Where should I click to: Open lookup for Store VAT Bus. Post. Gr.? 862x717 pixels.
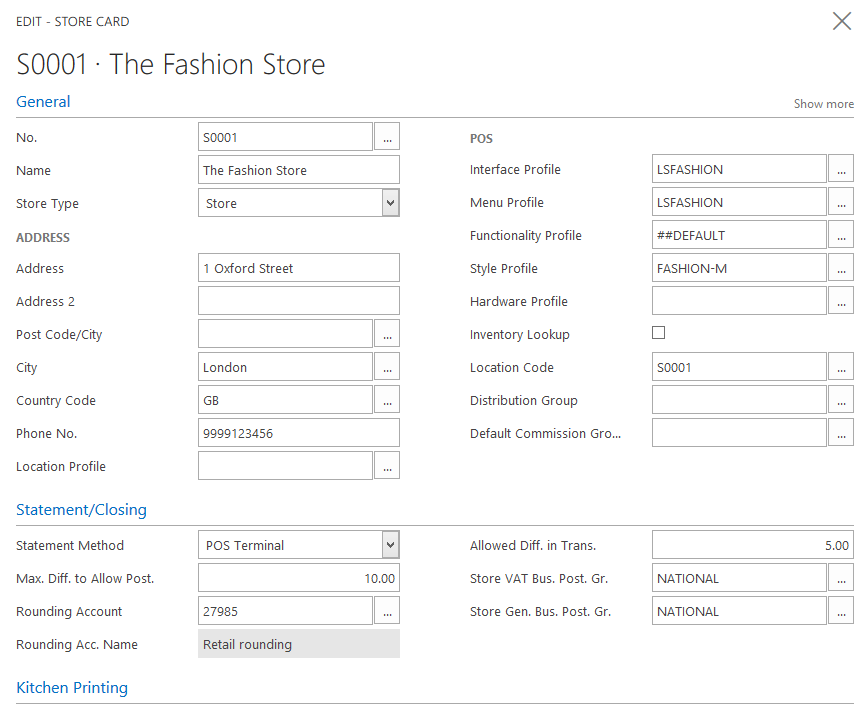841,578
